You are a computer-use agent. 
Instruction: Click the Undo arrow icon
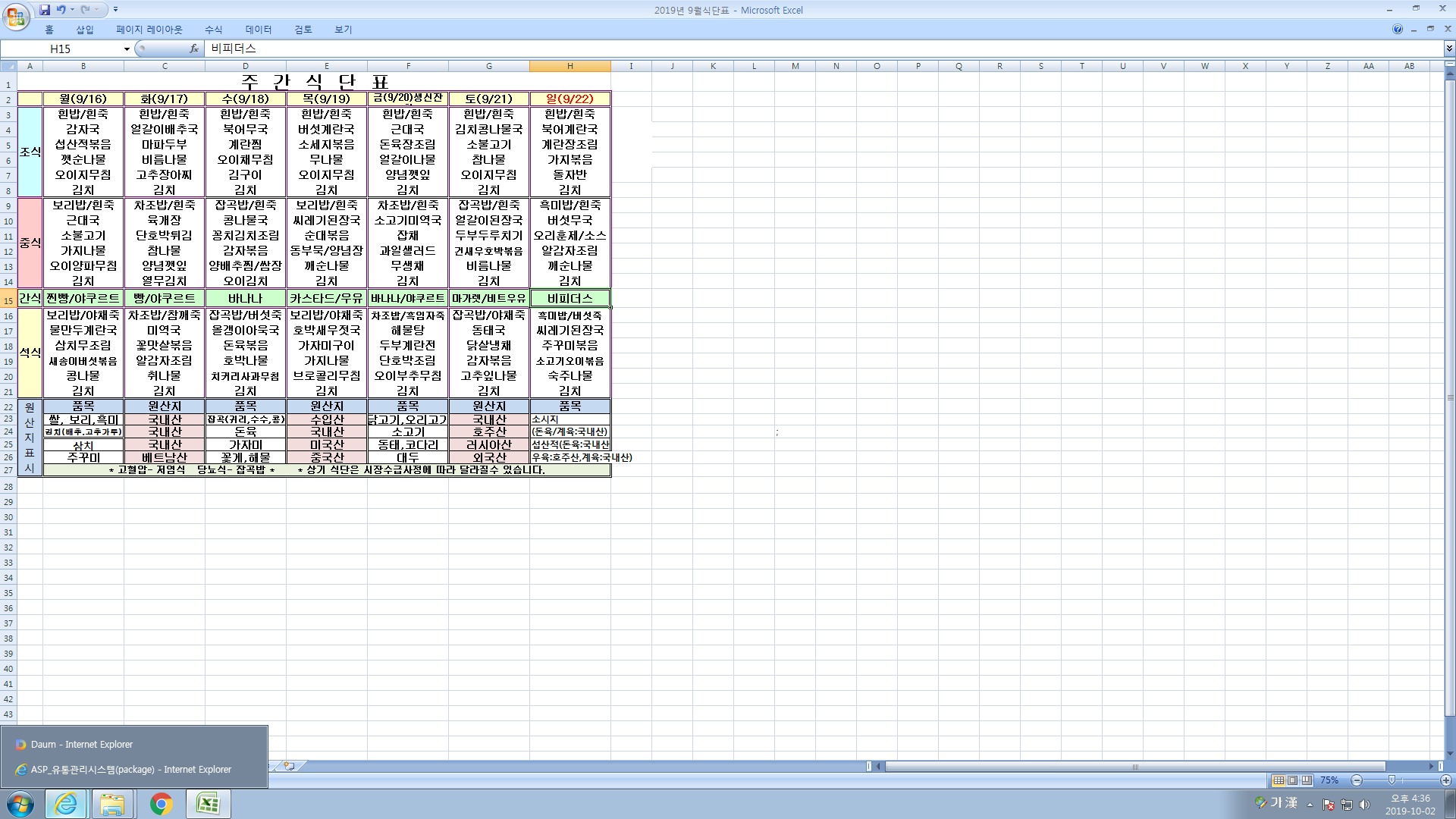pyautogui.click(x=61, y=10)
